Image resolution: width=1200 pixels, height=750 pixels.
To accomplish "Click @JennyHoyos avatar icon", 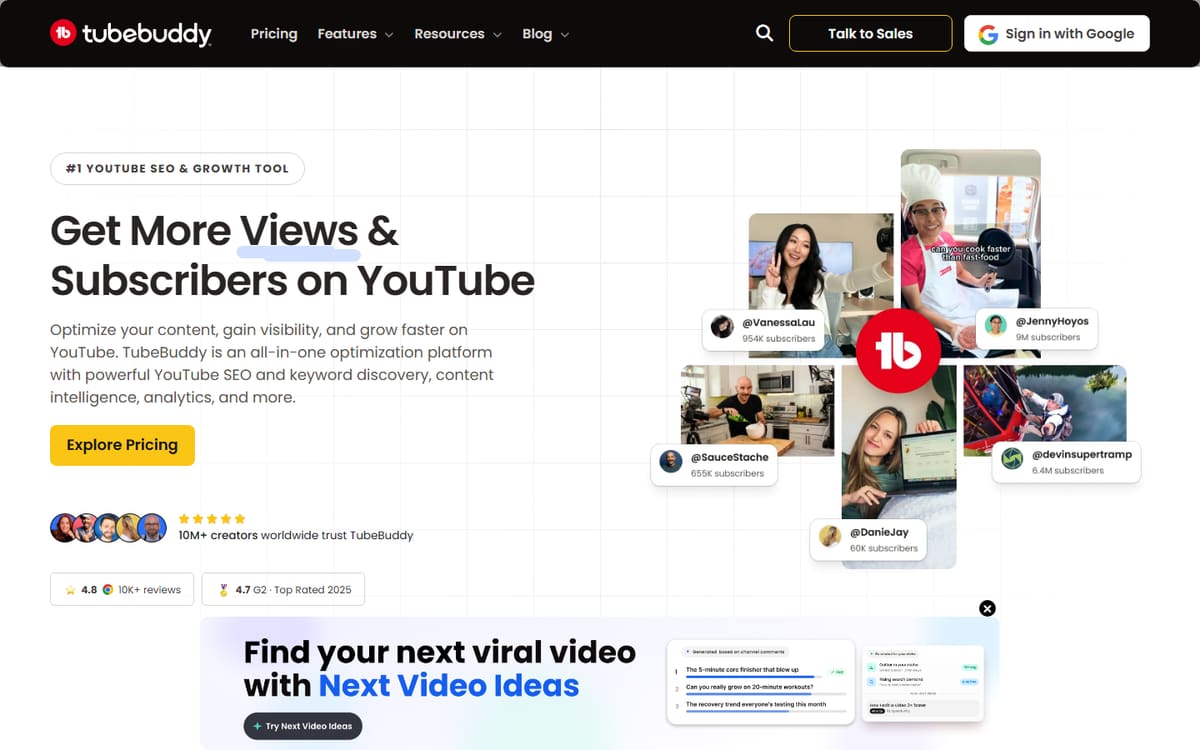I will [x=995, y=325].
